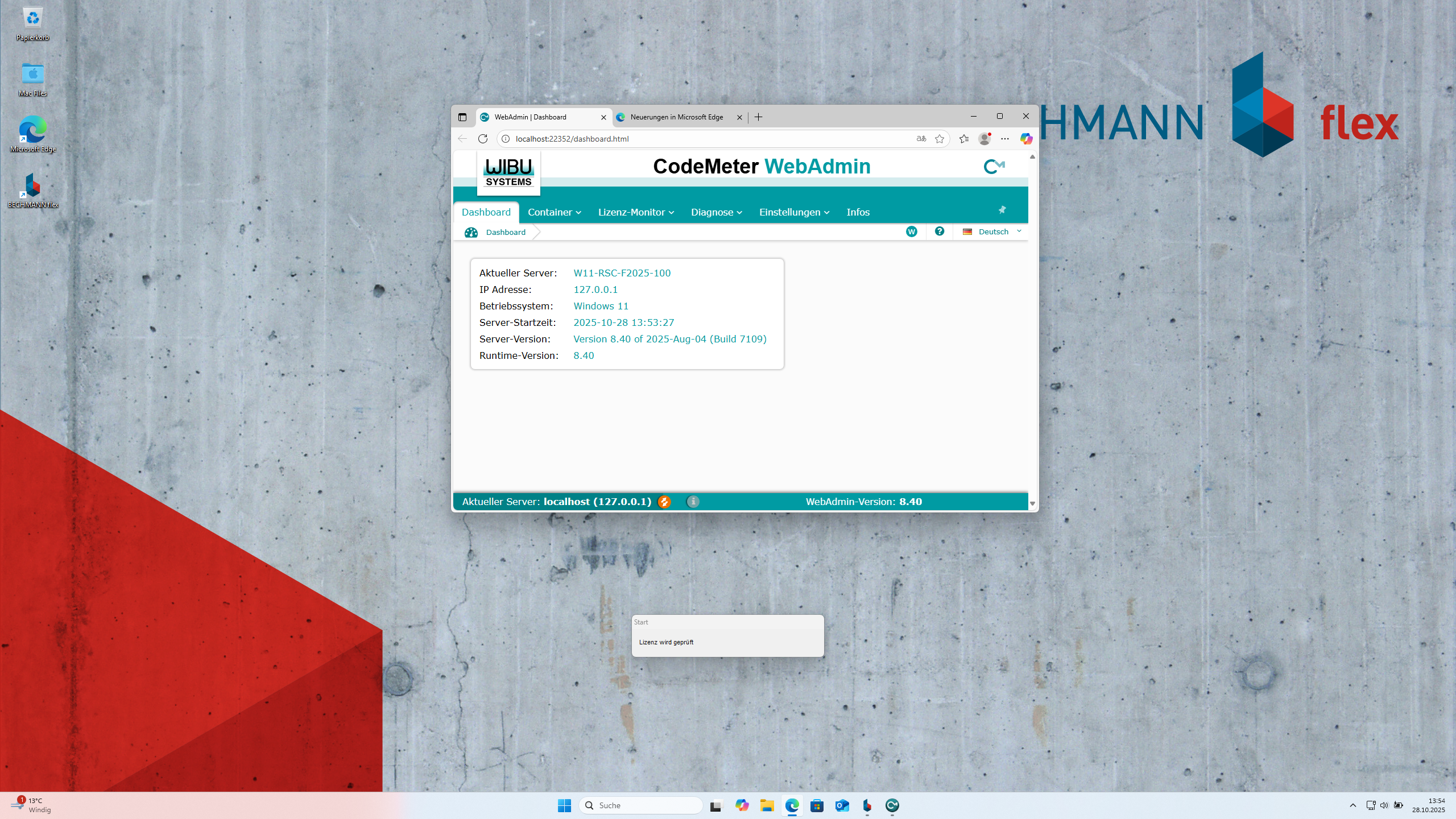Open CodeMeter Control Center from the taskbar
1456x819 pixels.
click(x=892, y=805)
